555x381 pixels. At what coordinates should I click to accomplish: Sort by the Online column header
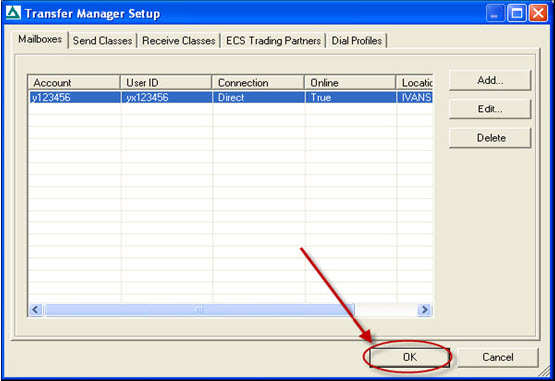tap(350, 83)
